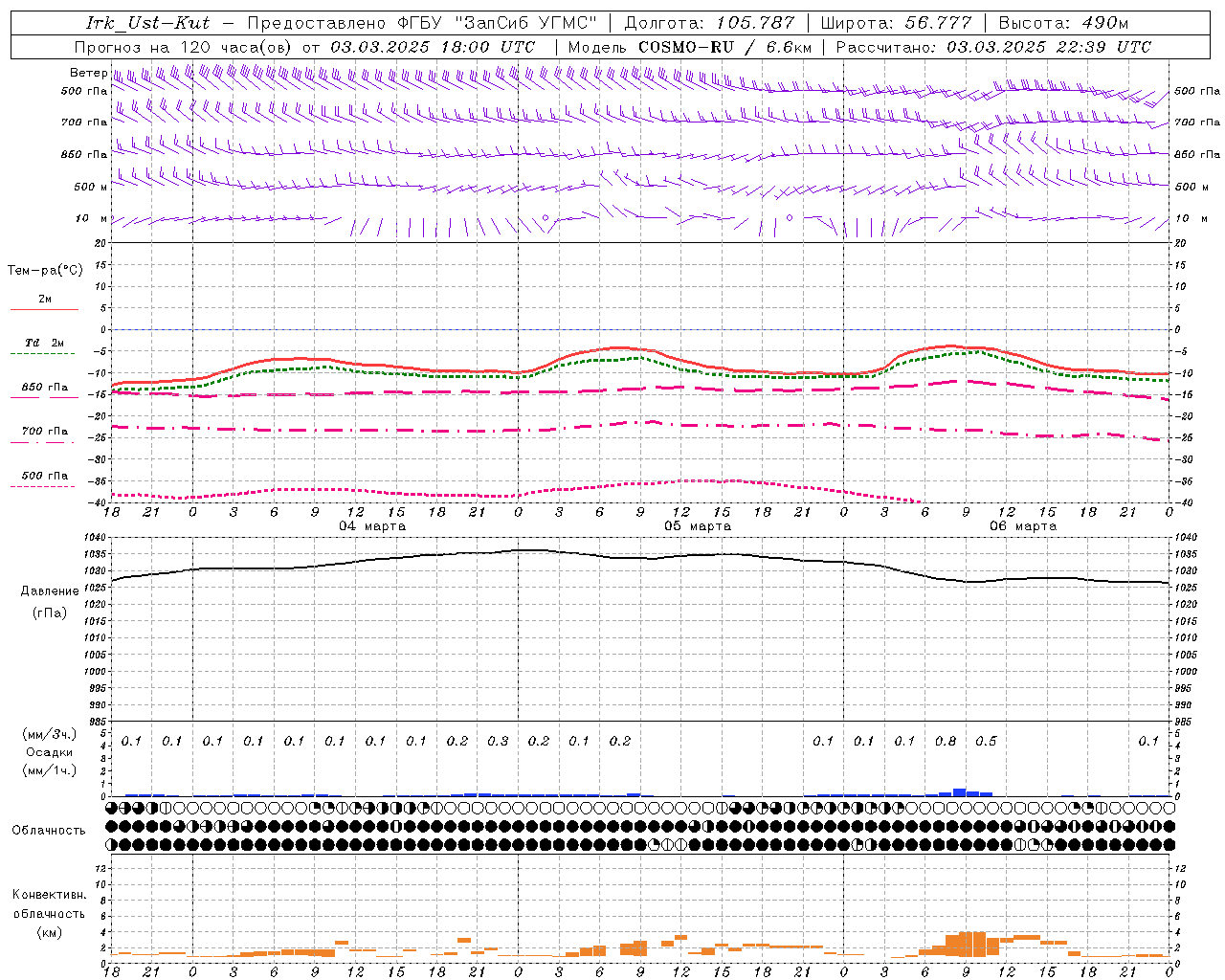
Task: Click the red 2м legend line sample
Action: click(44, 309)
